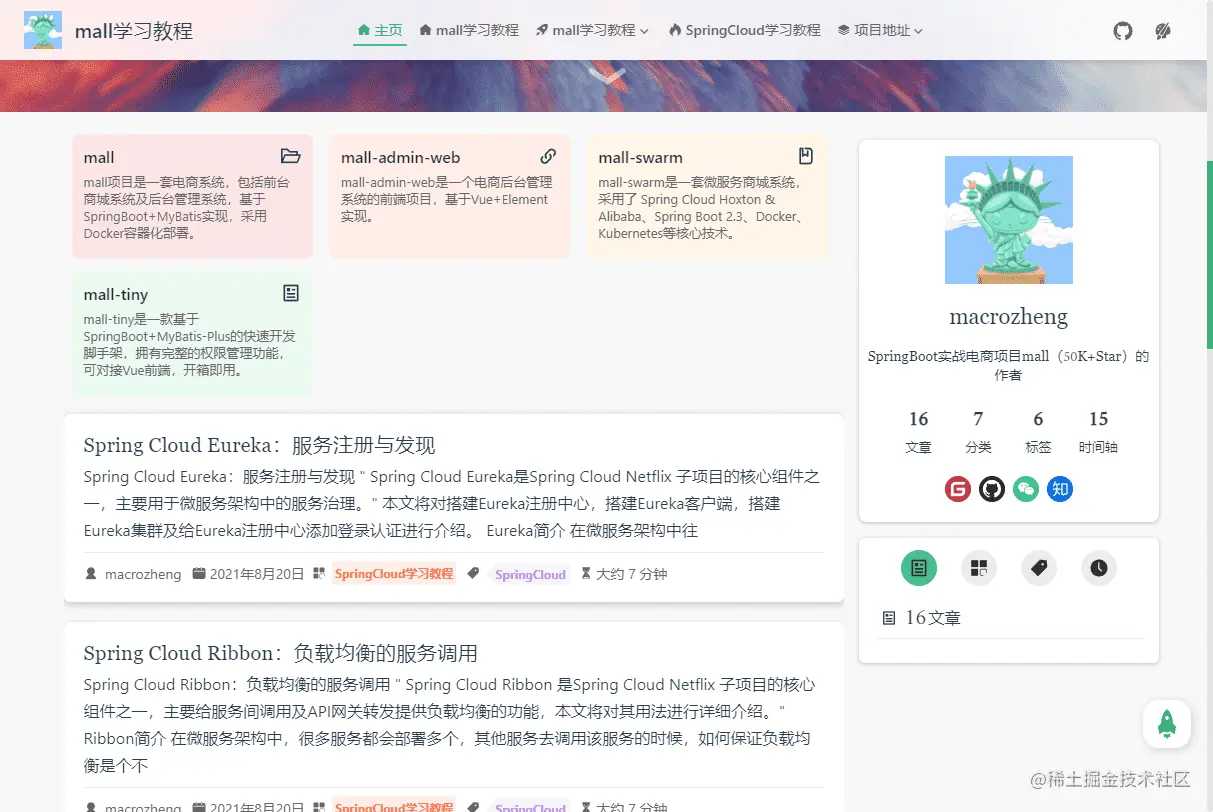Open the 6 标签 count in profile
The width and height of the screenshot is (1213, 812).
click(1038, 431)
